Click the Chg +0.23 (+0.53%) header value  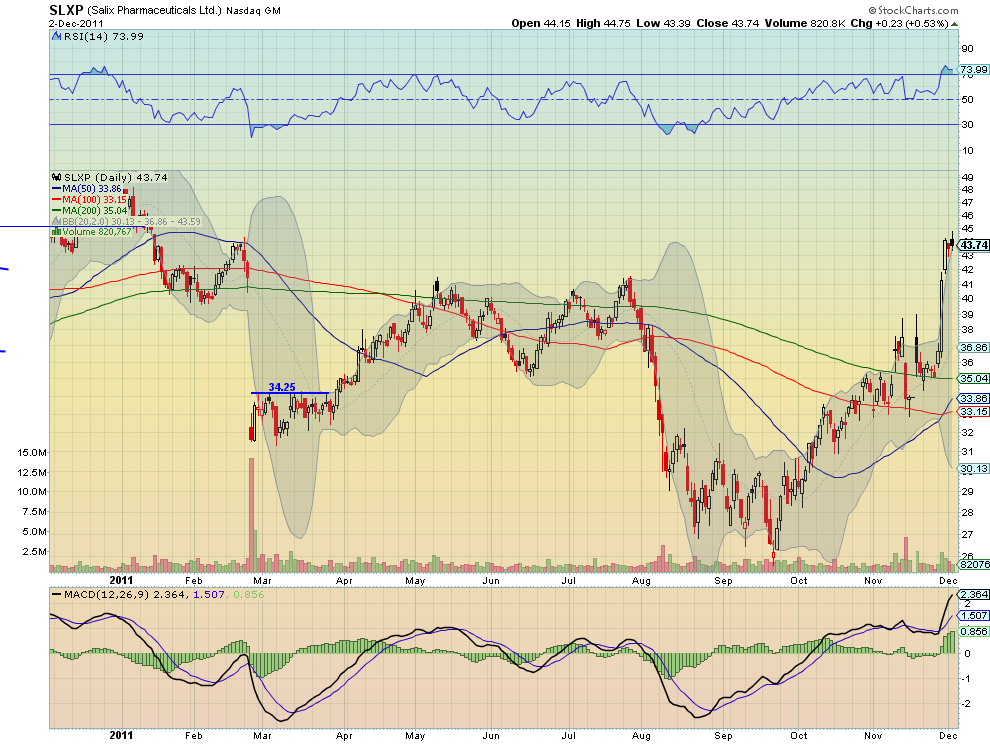(899, 23)
